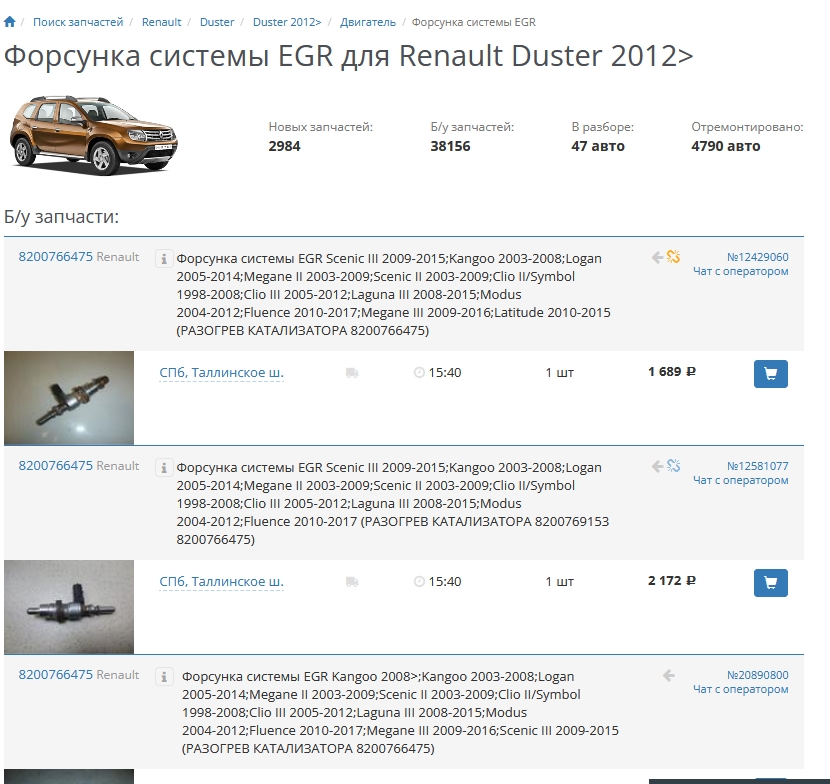Open 'Поиск запчастей' breadcrumb link
This screenshot has height=784, width=830.
click(78, 22)
